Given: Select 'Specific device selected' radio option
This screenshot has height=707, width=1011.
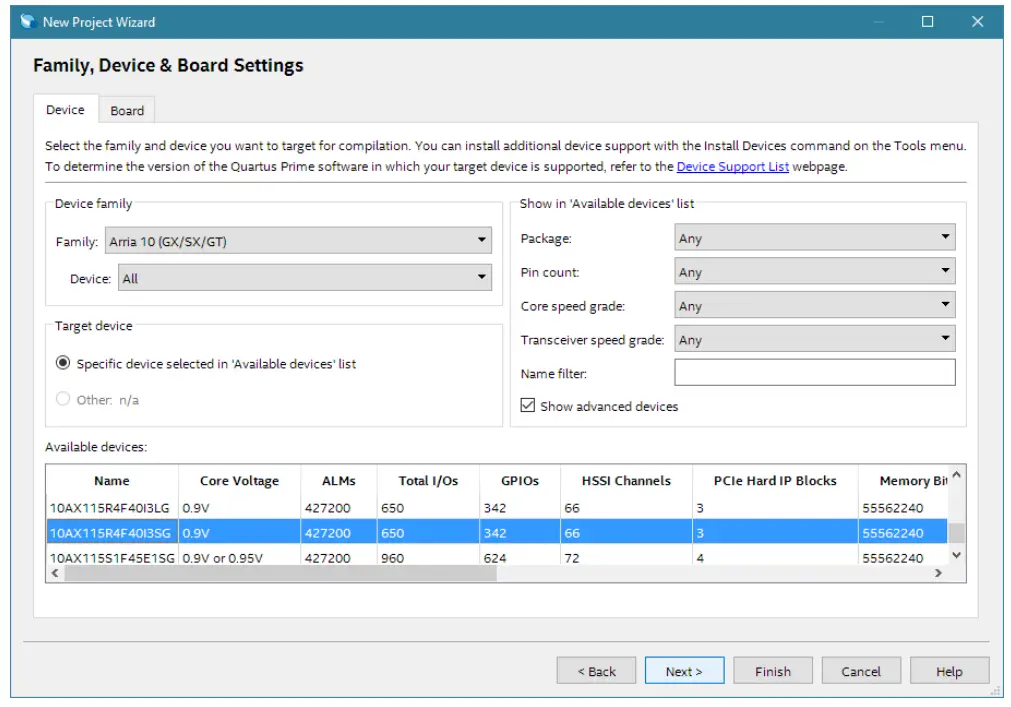Looking at the screenshot, I should [63, 364].
